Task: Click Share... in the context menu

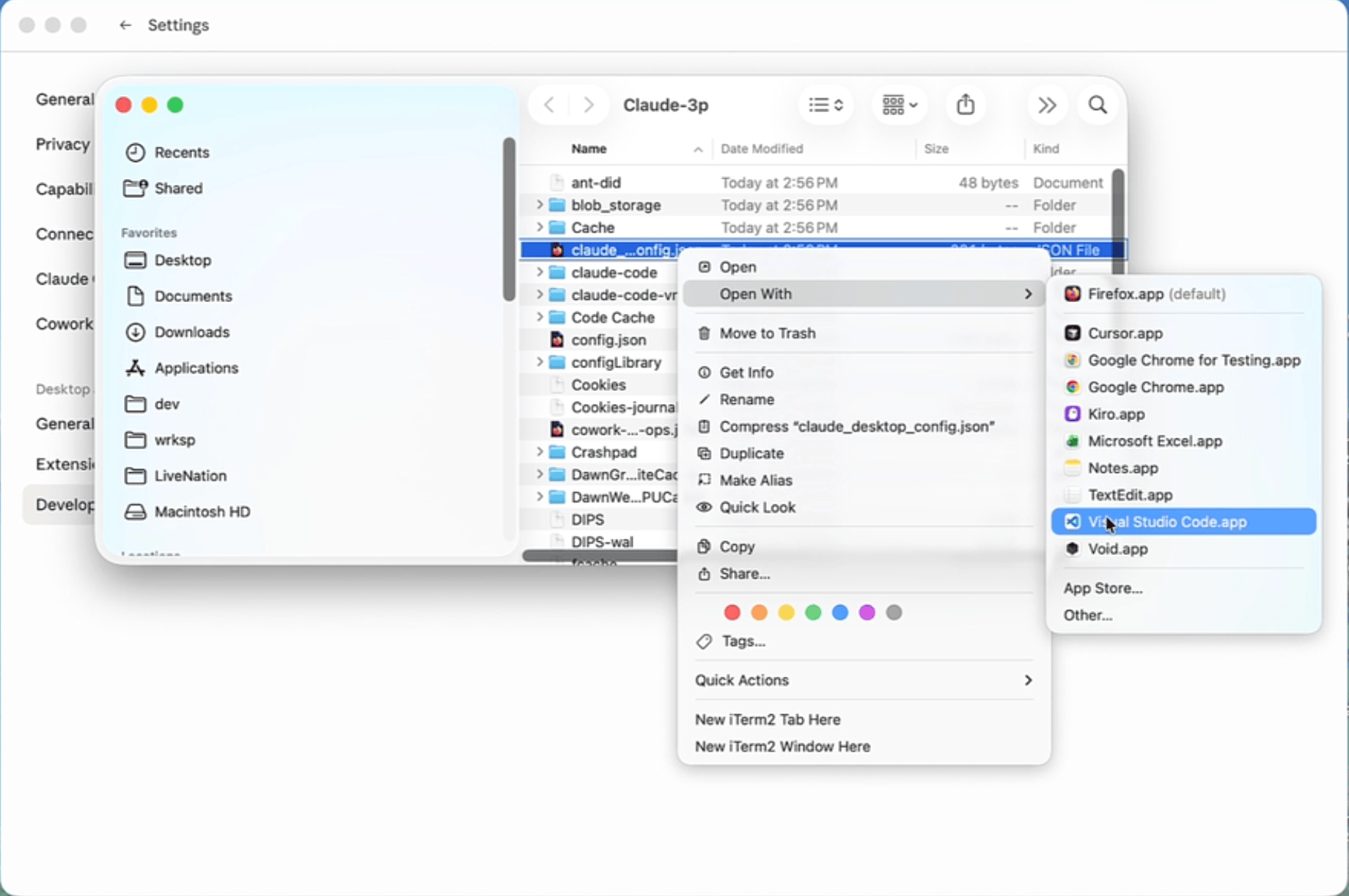Action: coord(864,574)
